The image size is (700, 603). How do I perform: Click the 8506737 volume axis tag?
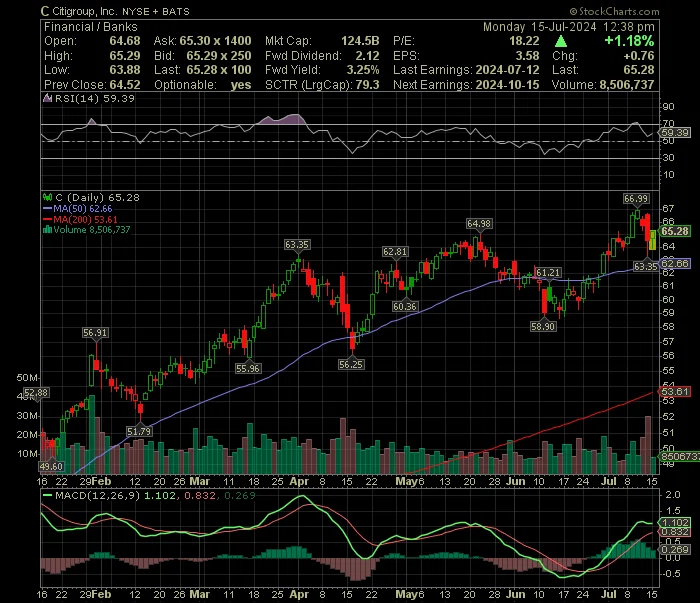tap(679, 457)
